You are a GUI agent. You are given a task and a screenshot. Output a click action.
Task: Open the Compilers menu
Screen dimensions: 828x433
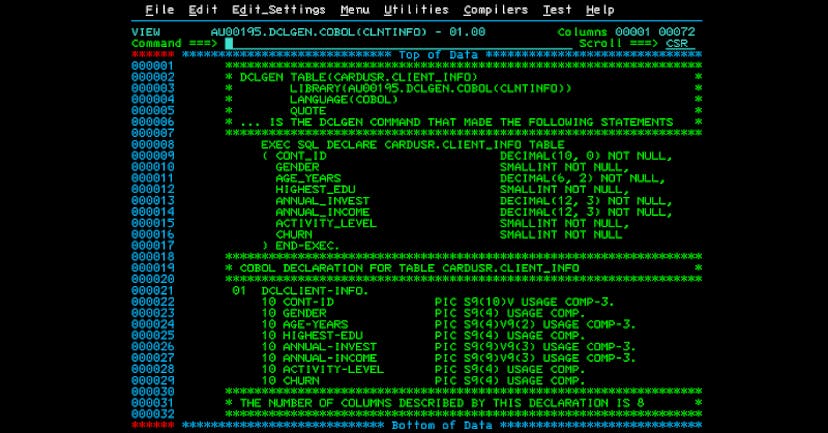tap(496, 10)
